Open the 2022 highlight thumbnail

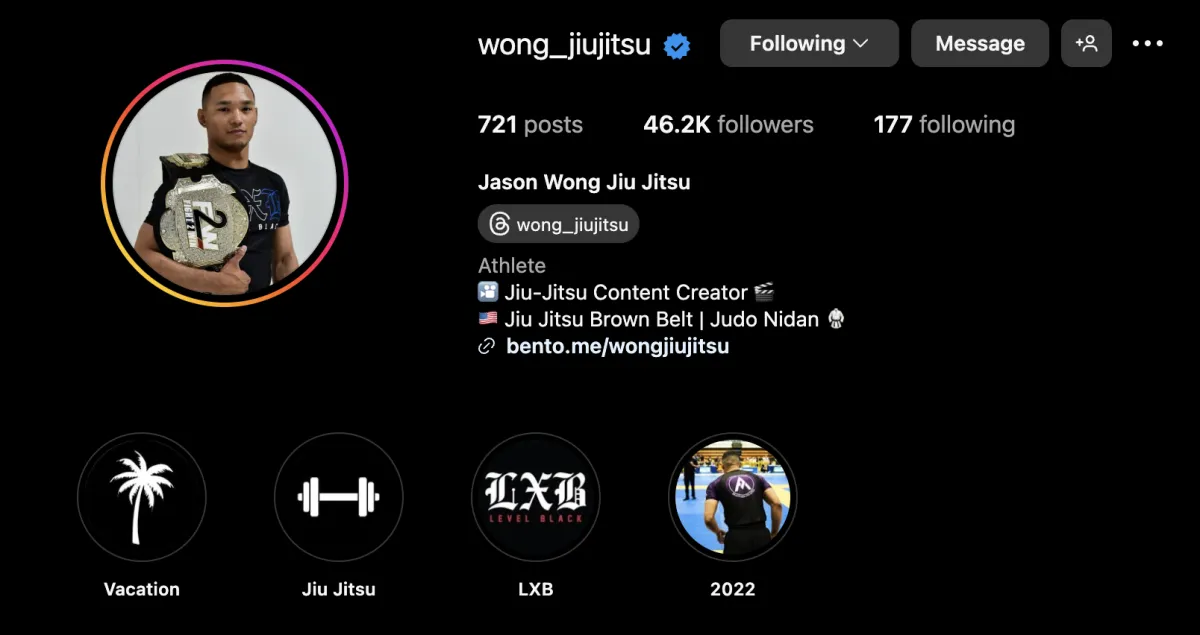(x=733, y=497)
